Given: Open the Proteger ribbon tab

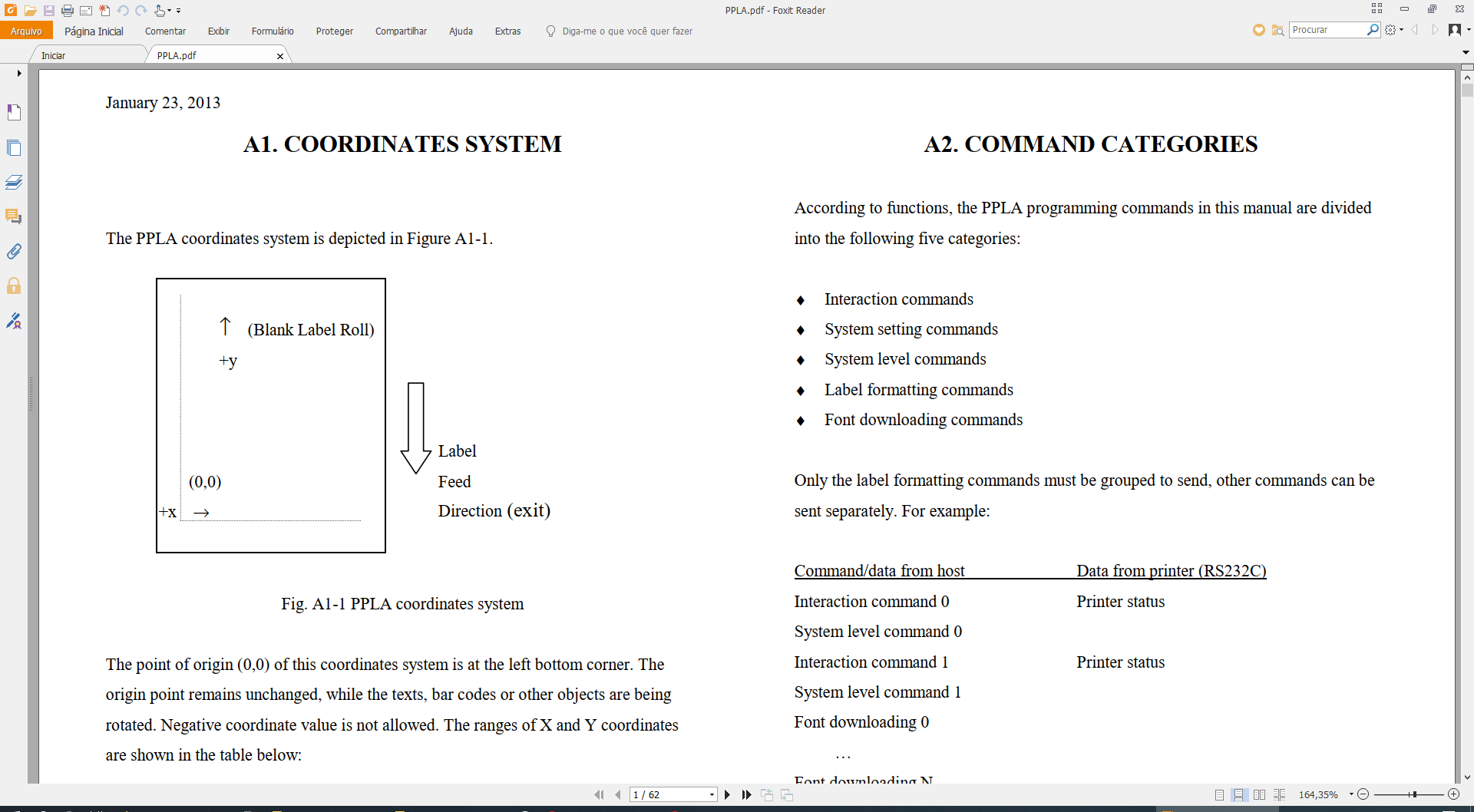Looking at the screenshot, I should point(335,31).
